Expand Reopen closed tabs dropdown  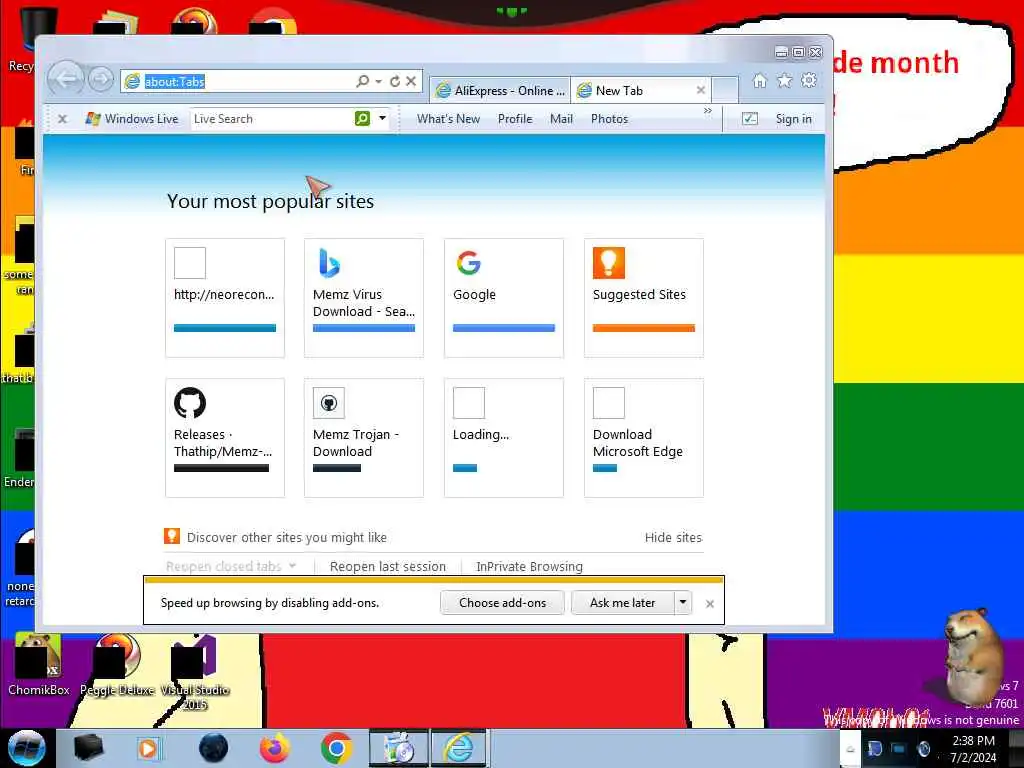231,566
